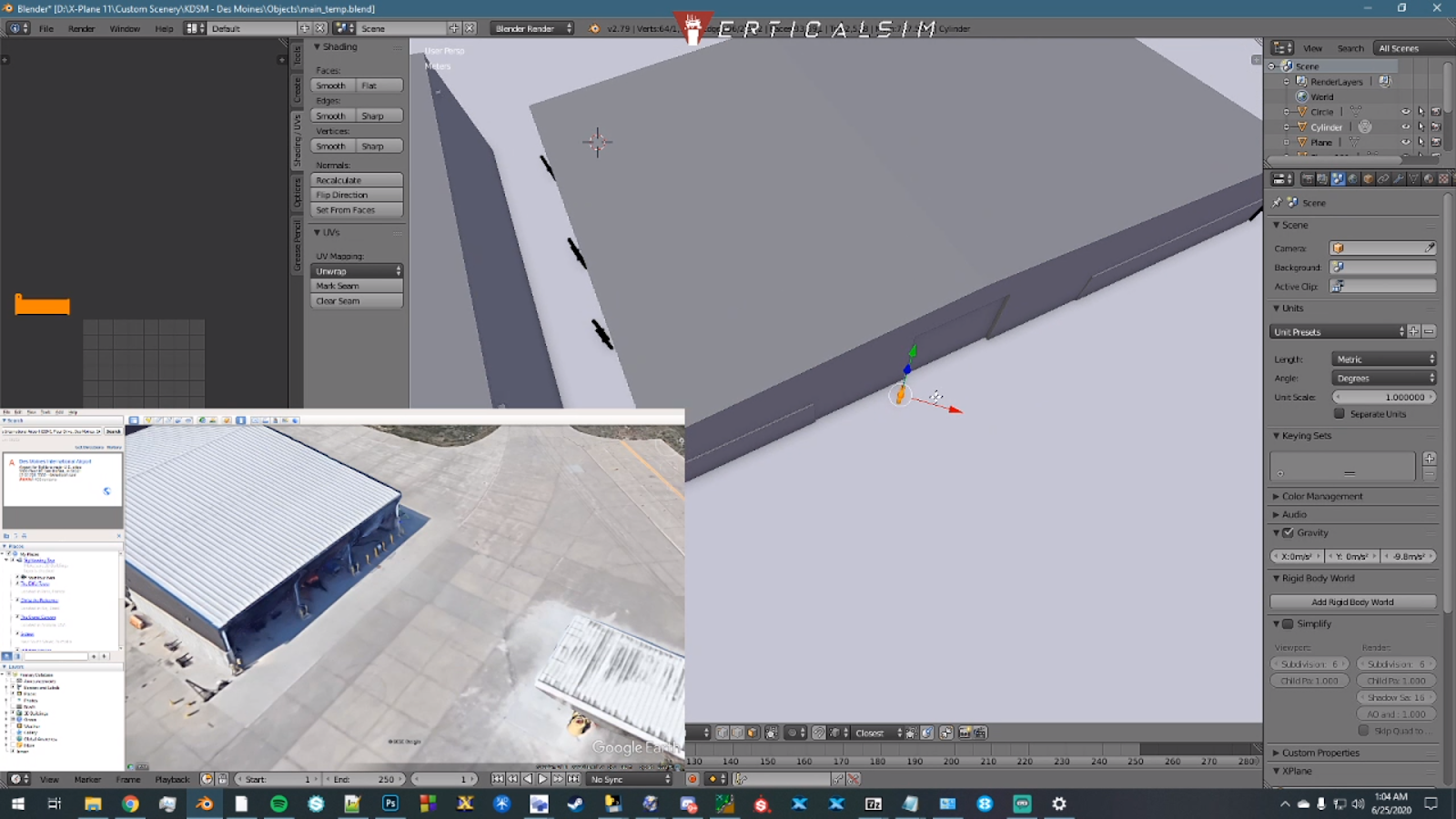Screen dimensions: 1456x819
Task: Open the No Sync playback dropdown
Action: [629, 779]
